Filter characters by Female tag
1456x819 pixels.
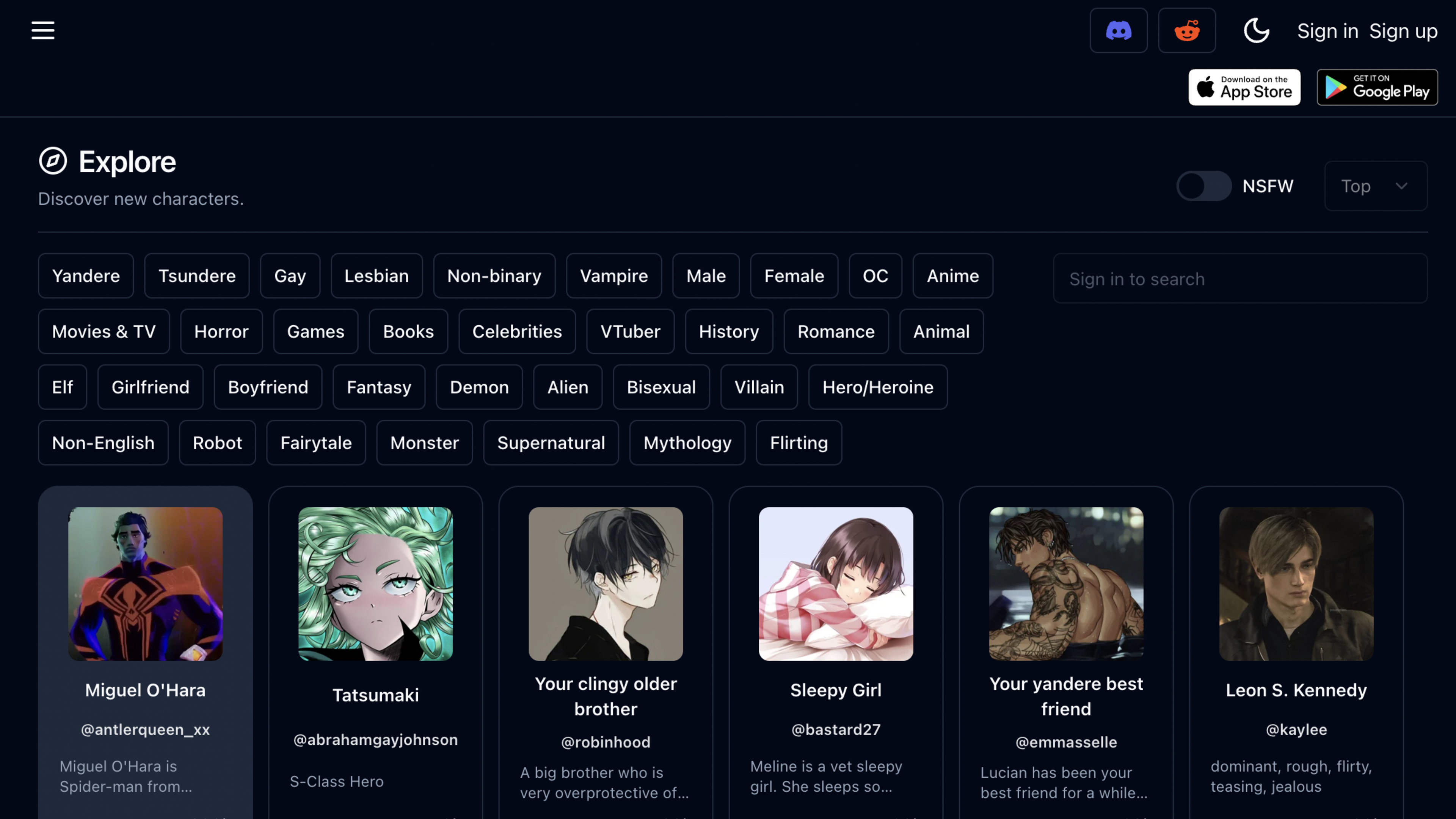point(794,276)
